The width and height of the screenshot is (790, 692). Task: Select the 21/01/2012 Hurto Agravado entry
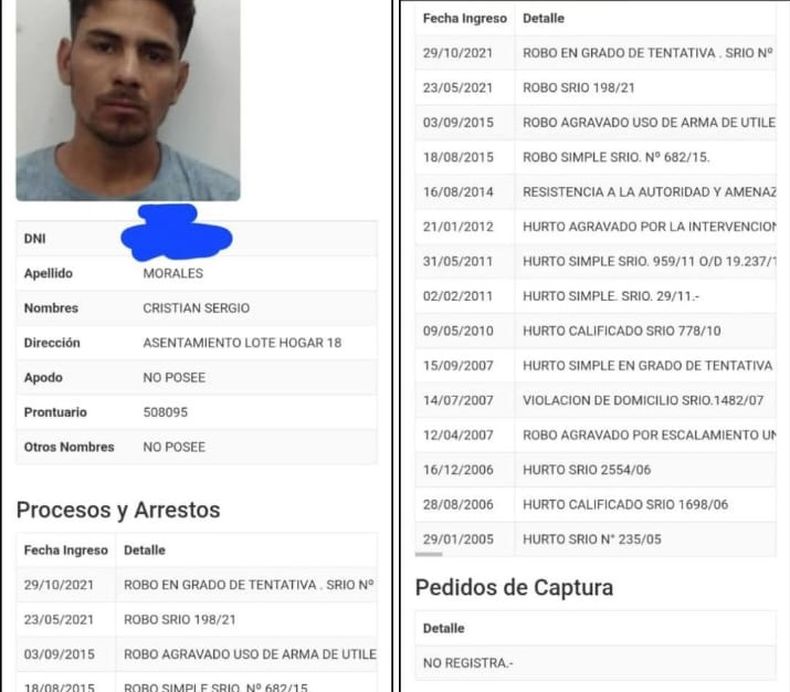(596, 227)
